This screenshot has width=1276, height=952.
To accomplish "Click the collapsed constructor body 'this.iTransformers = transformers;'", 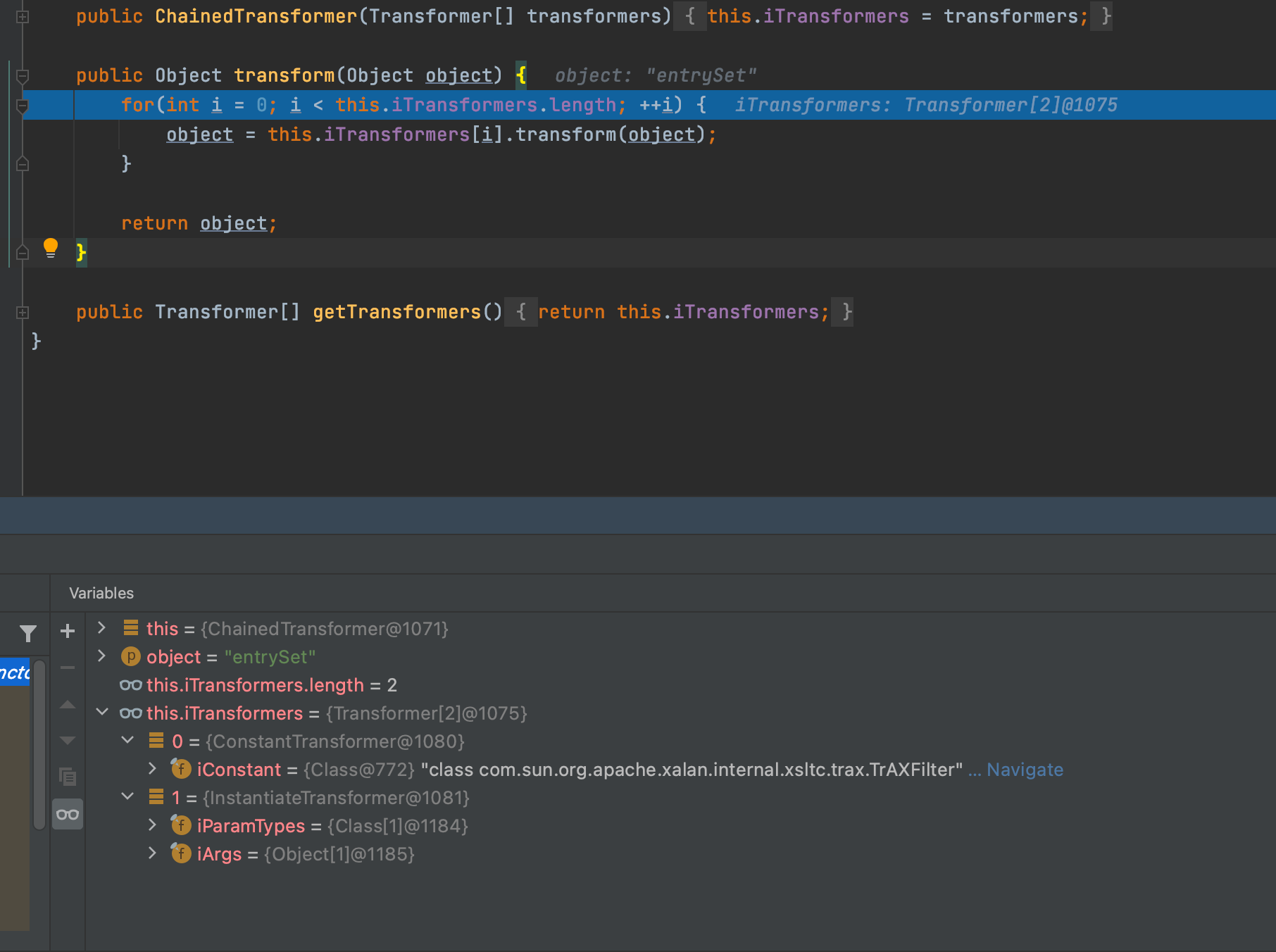I will click(898, 16).
